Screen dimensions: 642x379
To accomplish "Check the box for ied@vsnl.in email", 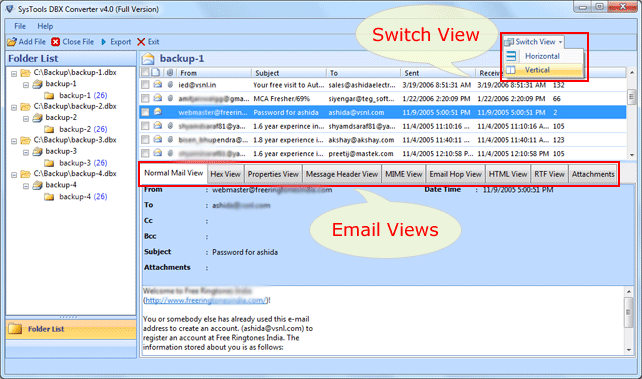I will [145, 85].
